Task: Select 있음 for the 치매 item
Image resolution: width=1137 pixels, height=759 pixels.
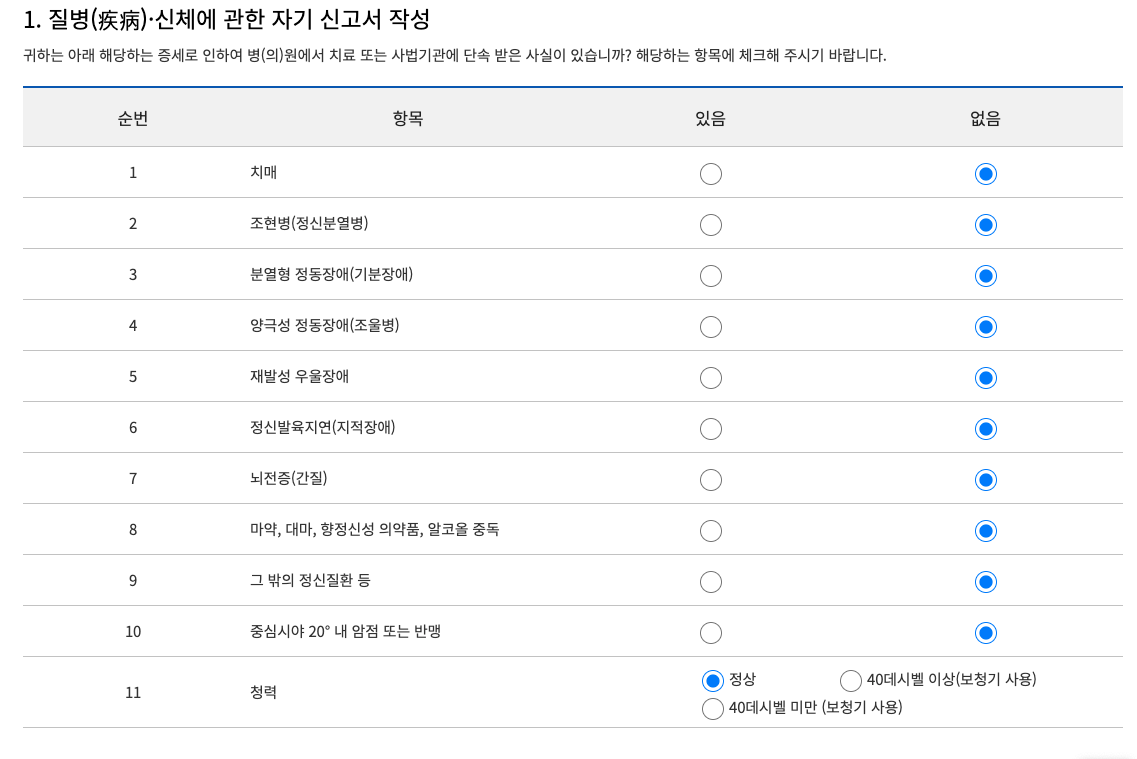Action: 711,173
